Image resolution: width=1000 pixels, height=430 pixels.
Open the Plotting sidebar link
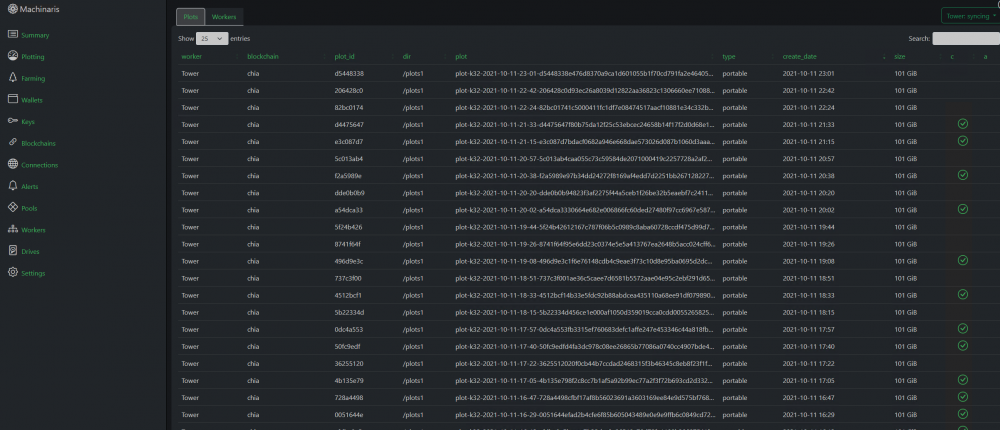click(x=33, y=57)
